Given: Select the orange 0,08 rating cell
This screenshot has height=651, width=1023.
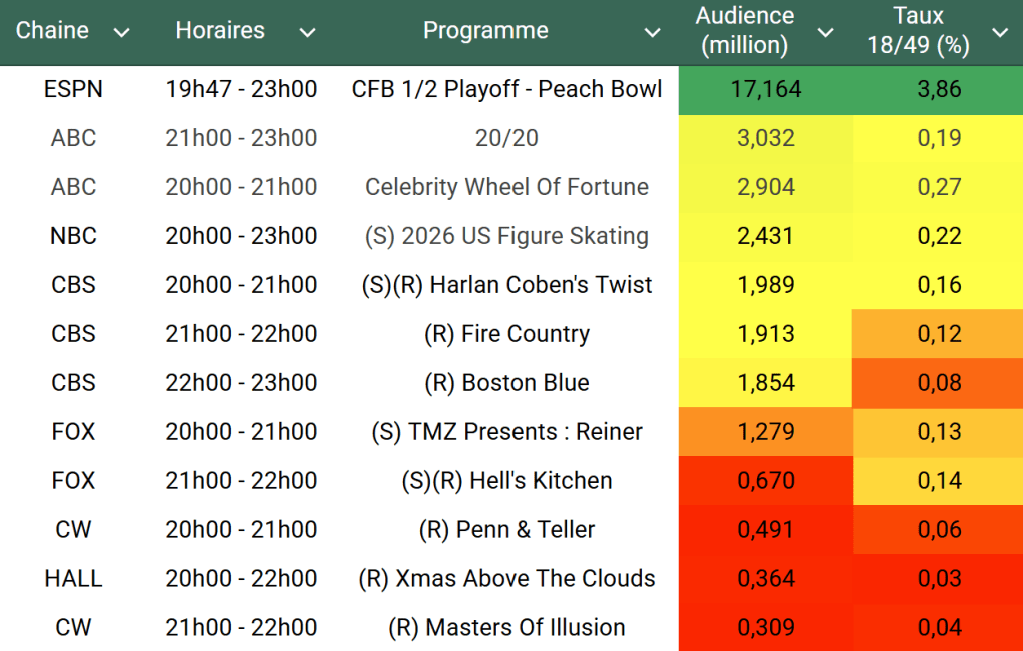Looking at the screenshot, I should click(939, 383).
